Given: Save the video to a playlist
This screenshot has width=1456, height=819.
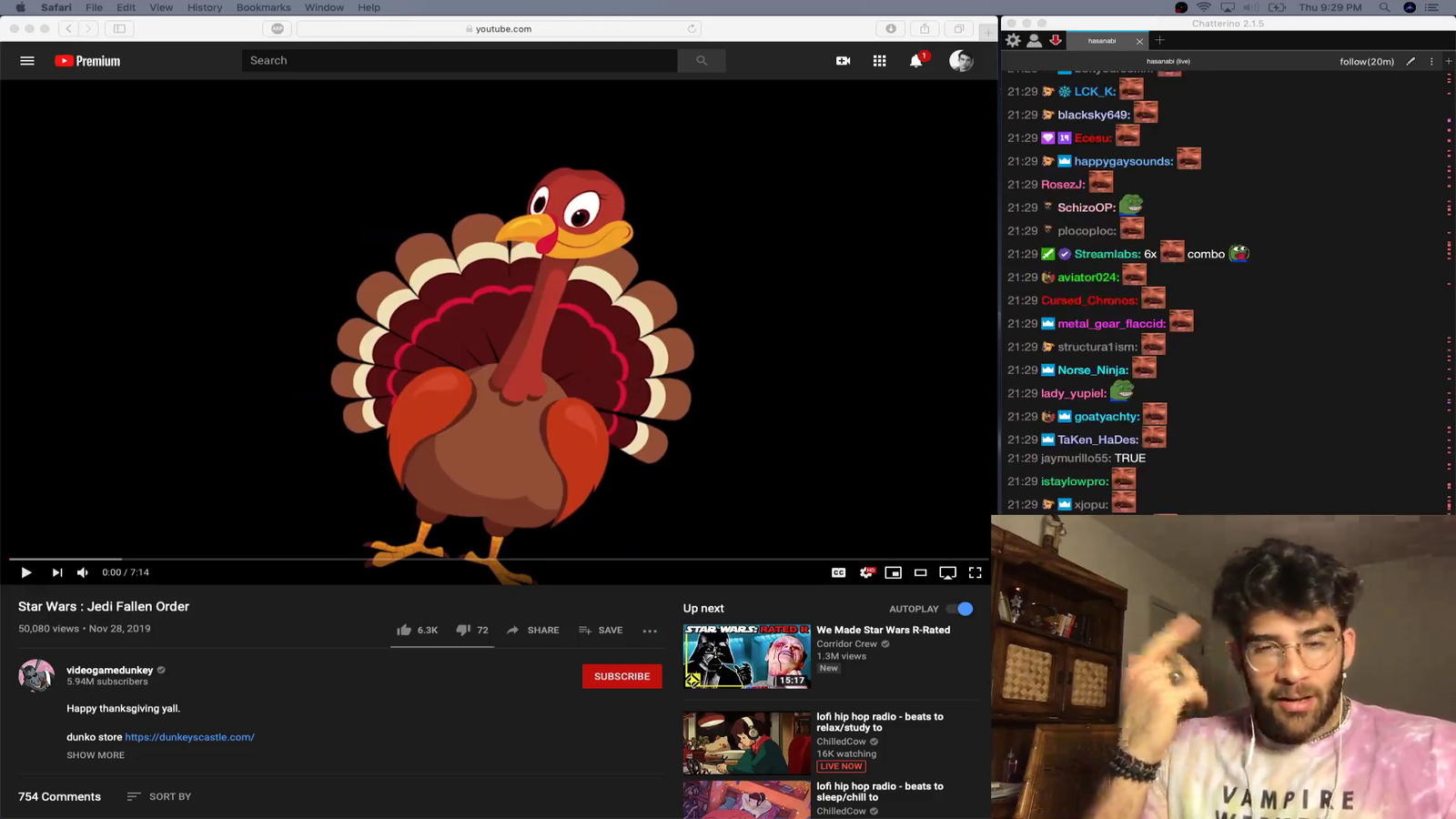Looking at the screenshot, I should [x=601, y=630].
